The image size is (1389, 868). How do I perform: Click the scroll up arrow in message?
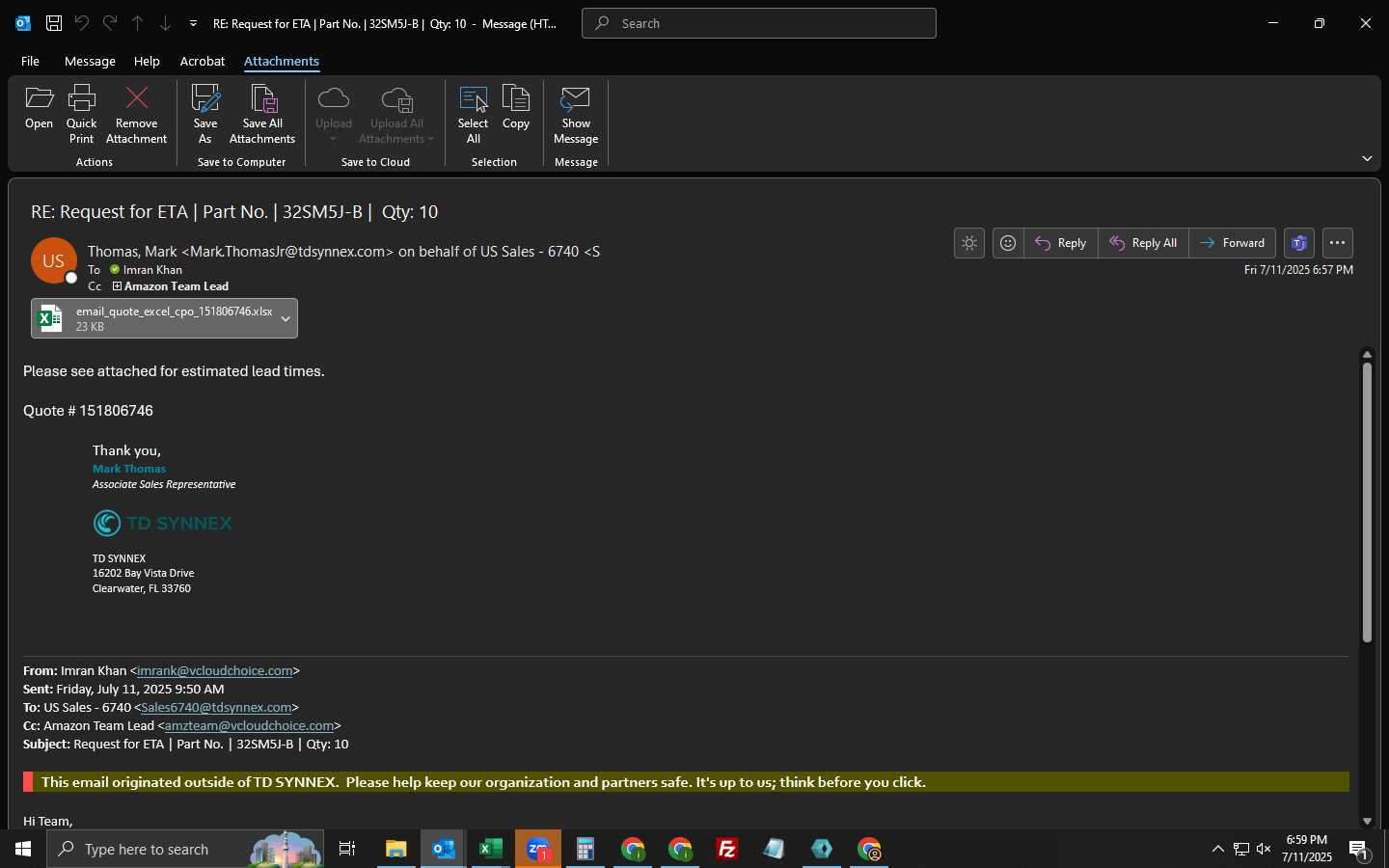(1367, 354)
